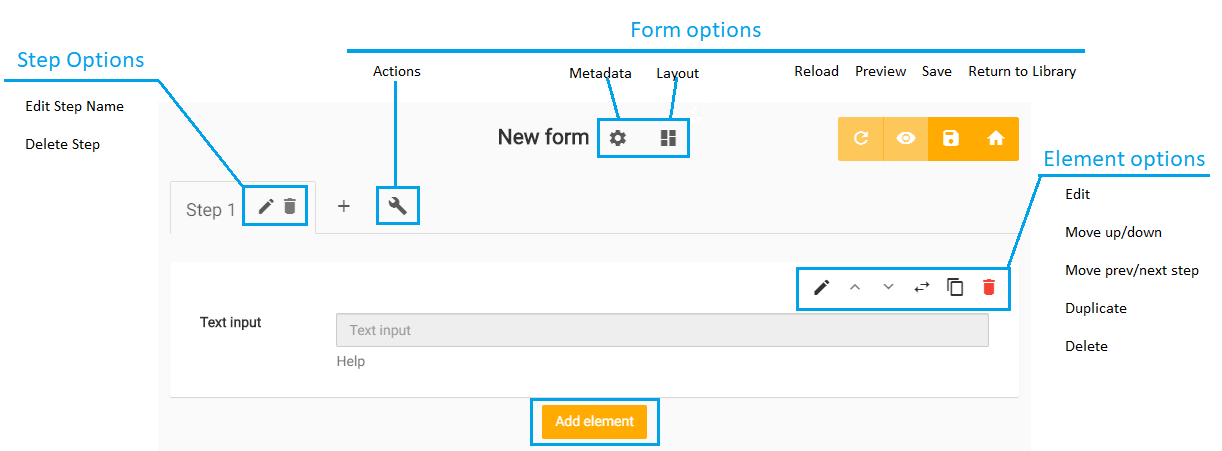Delete element with the red trash icon
This screenshot has height=451, width=1222.
(989, 288)
